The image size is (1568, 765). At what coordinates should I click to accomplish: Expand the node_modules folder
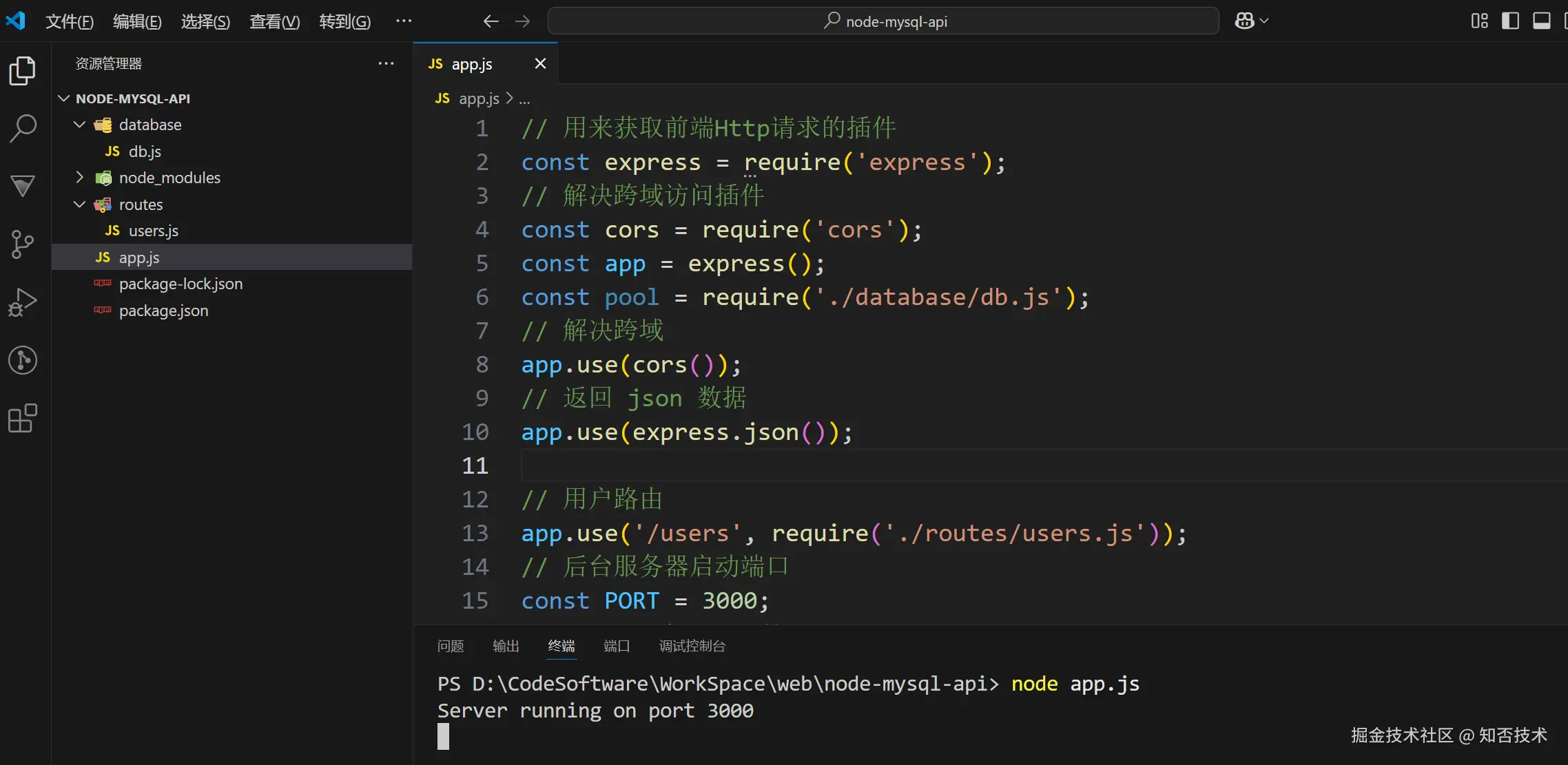80,178
